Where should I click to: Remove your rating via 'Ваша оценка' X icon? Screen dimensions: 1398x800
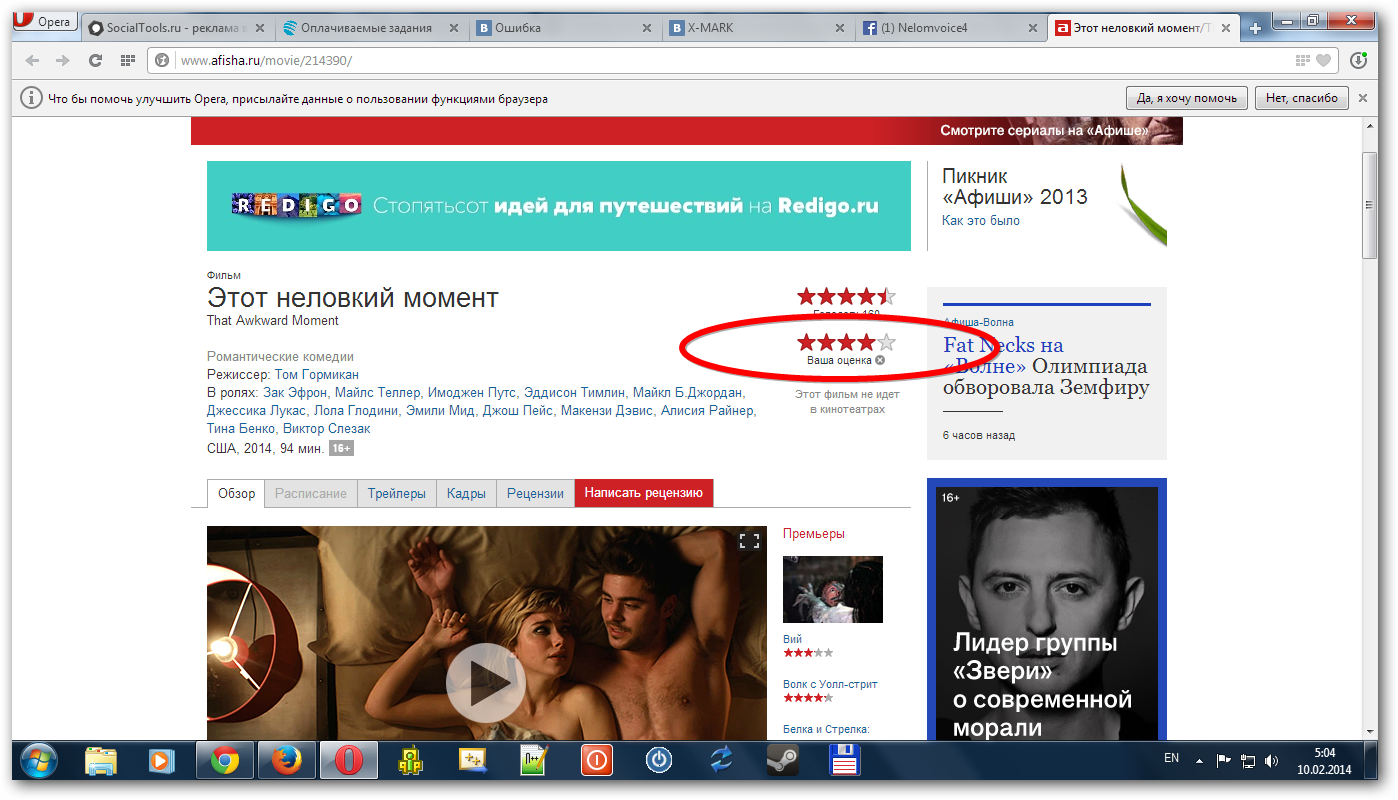click(x=880, y=360)
